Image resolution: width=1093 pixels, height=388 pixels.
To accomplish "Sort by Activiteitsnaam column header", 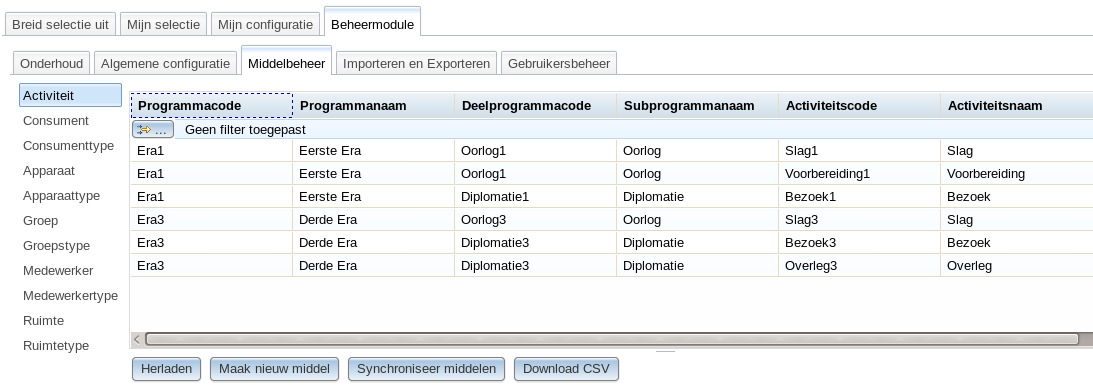I will point(1017,106).
